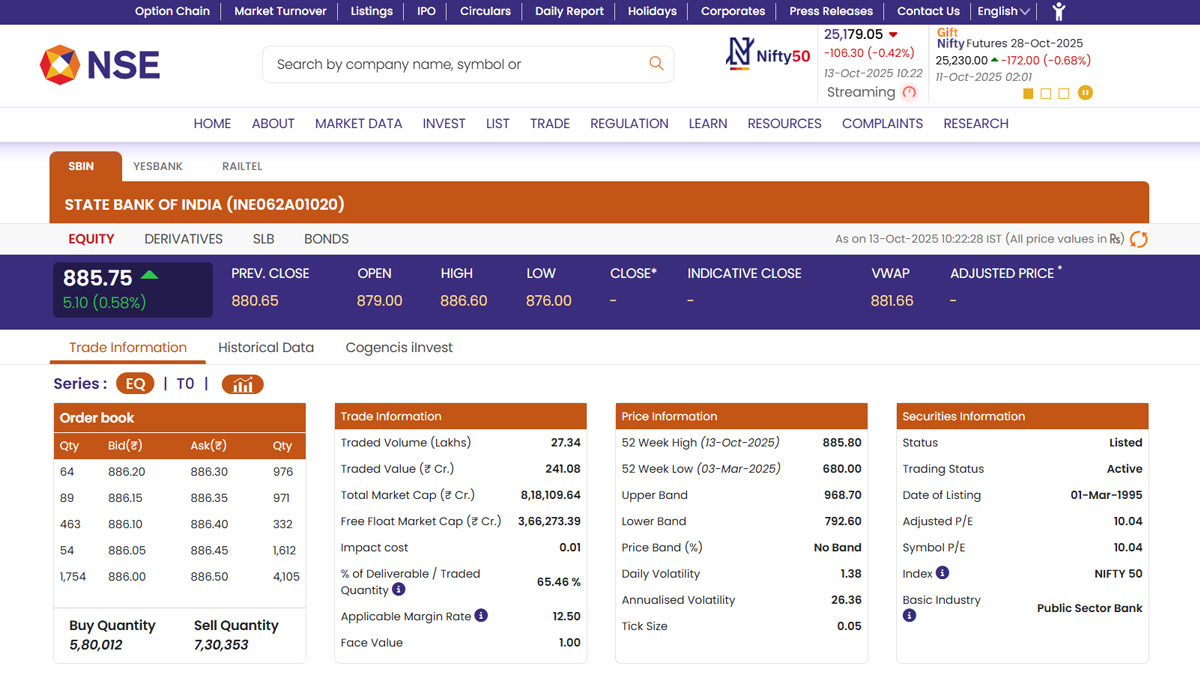Screen dimensions: 1200x675
Task: Open the accessibility figure icon
Action: coord(1059,12)
